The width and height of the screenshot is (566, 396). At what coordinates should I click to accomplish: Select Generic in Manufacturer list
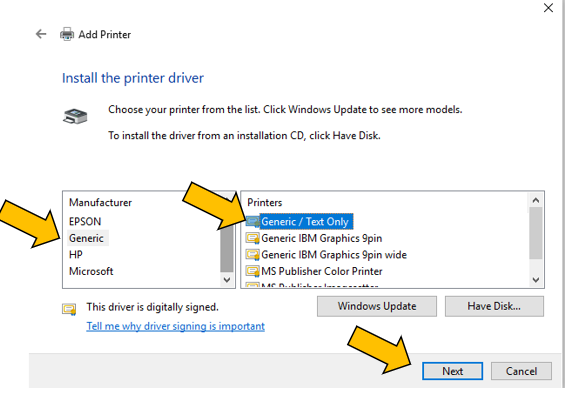(86, 238)
